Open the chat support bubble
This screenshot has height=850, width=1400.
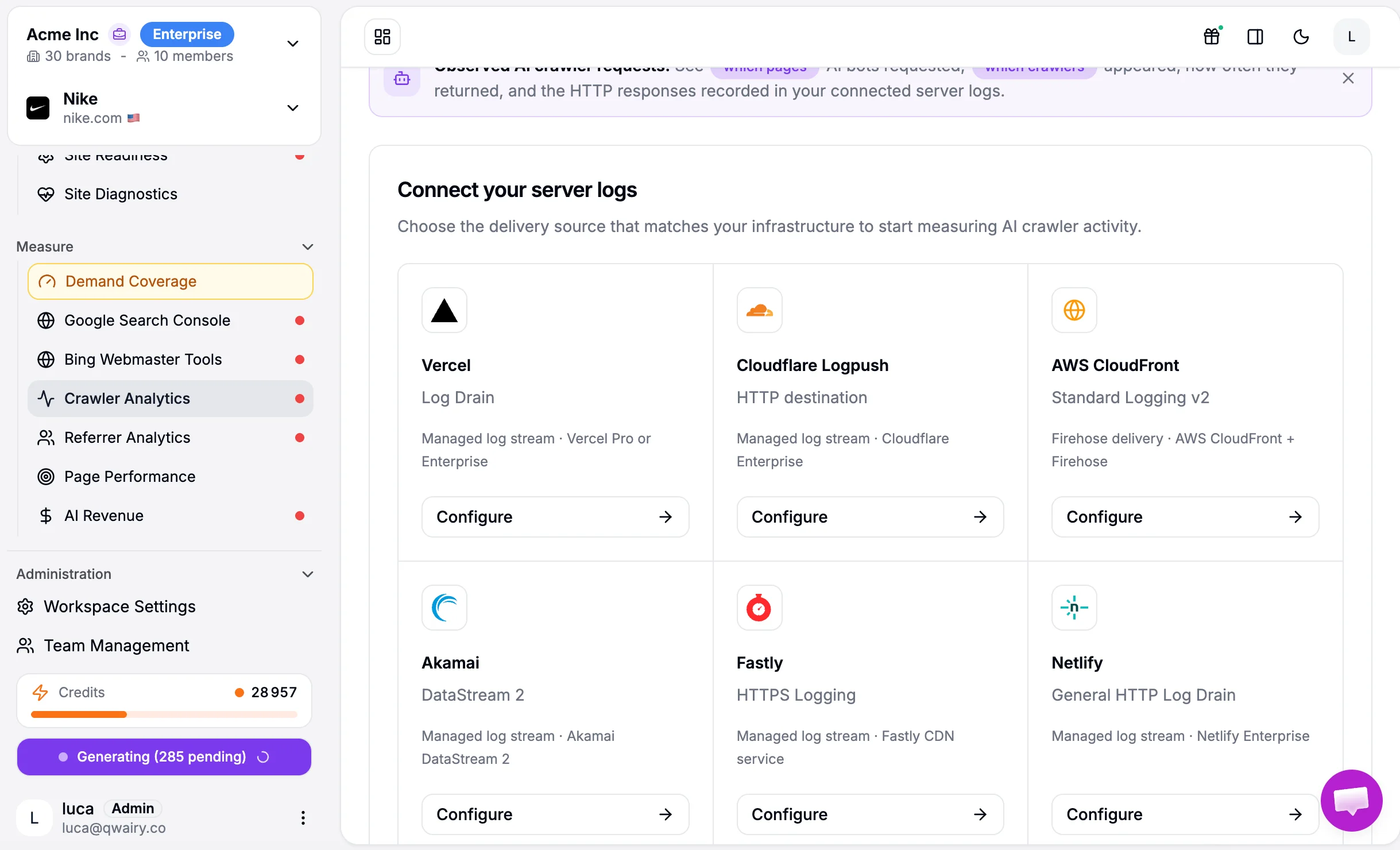coord(1352,801)
